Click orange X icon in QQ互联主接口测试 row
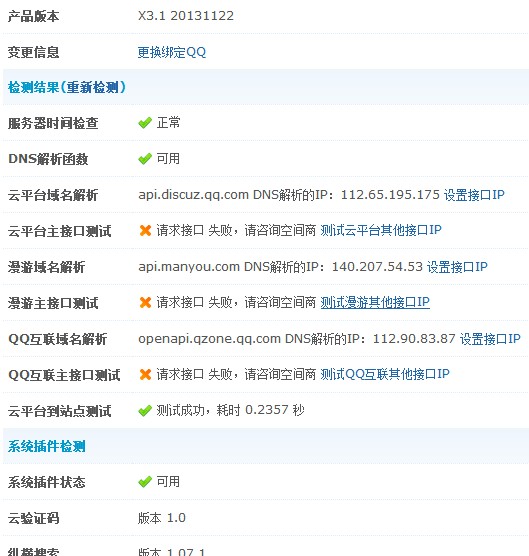 [145, 374]
